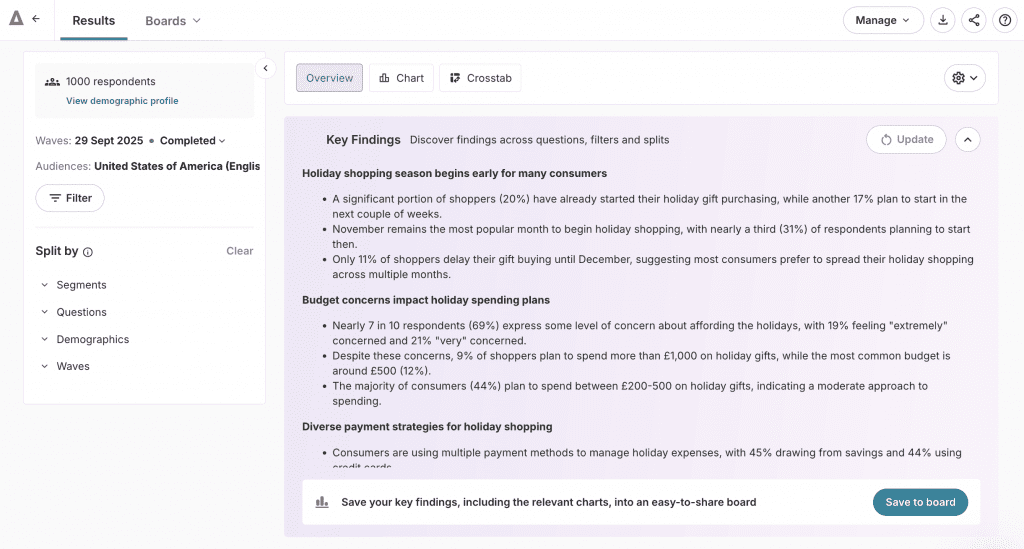Switch to the Chart view tab
Screen dimensions: 1024x549
click(401, 78)
